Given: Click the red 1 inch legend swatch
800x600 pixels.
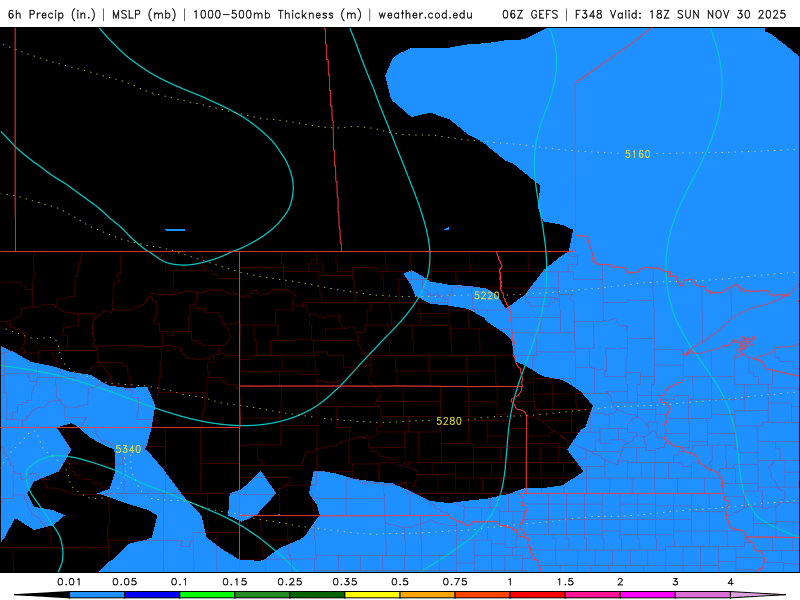Looking at the screenshot, I should (x=538, y=595).
